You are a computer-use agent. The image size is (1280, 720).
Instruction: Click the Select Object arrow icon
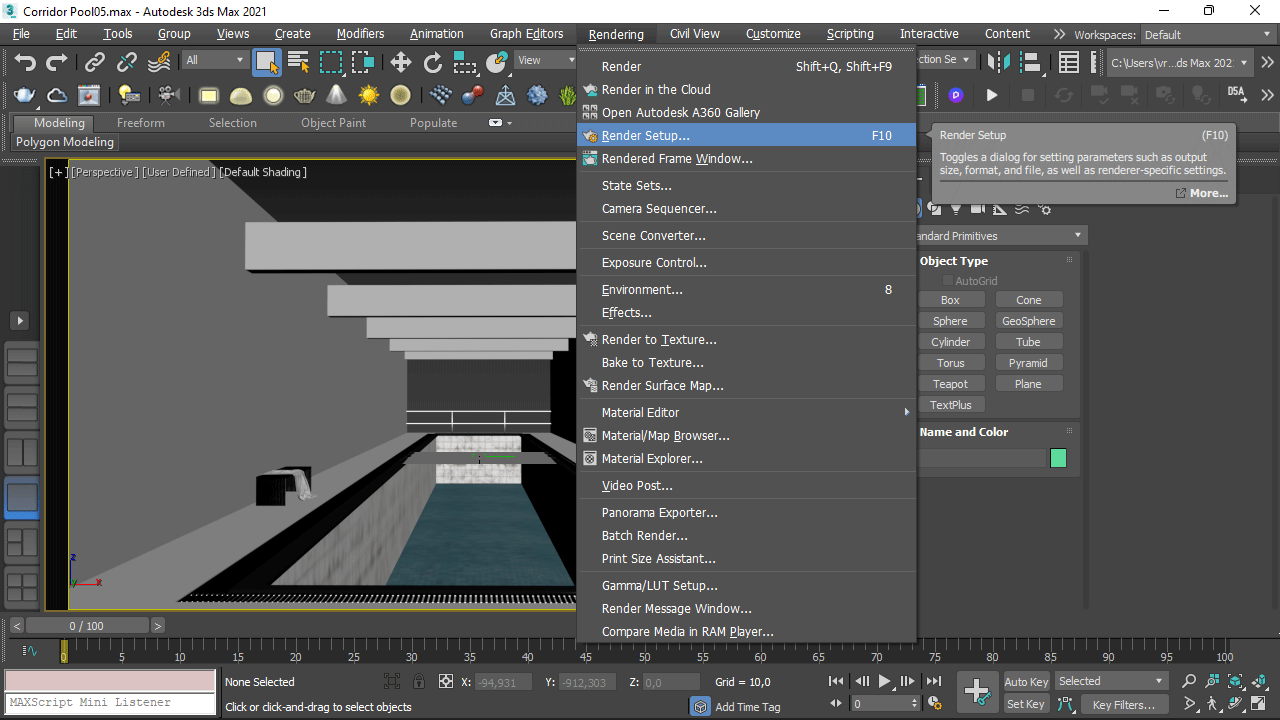click(265, 62)
